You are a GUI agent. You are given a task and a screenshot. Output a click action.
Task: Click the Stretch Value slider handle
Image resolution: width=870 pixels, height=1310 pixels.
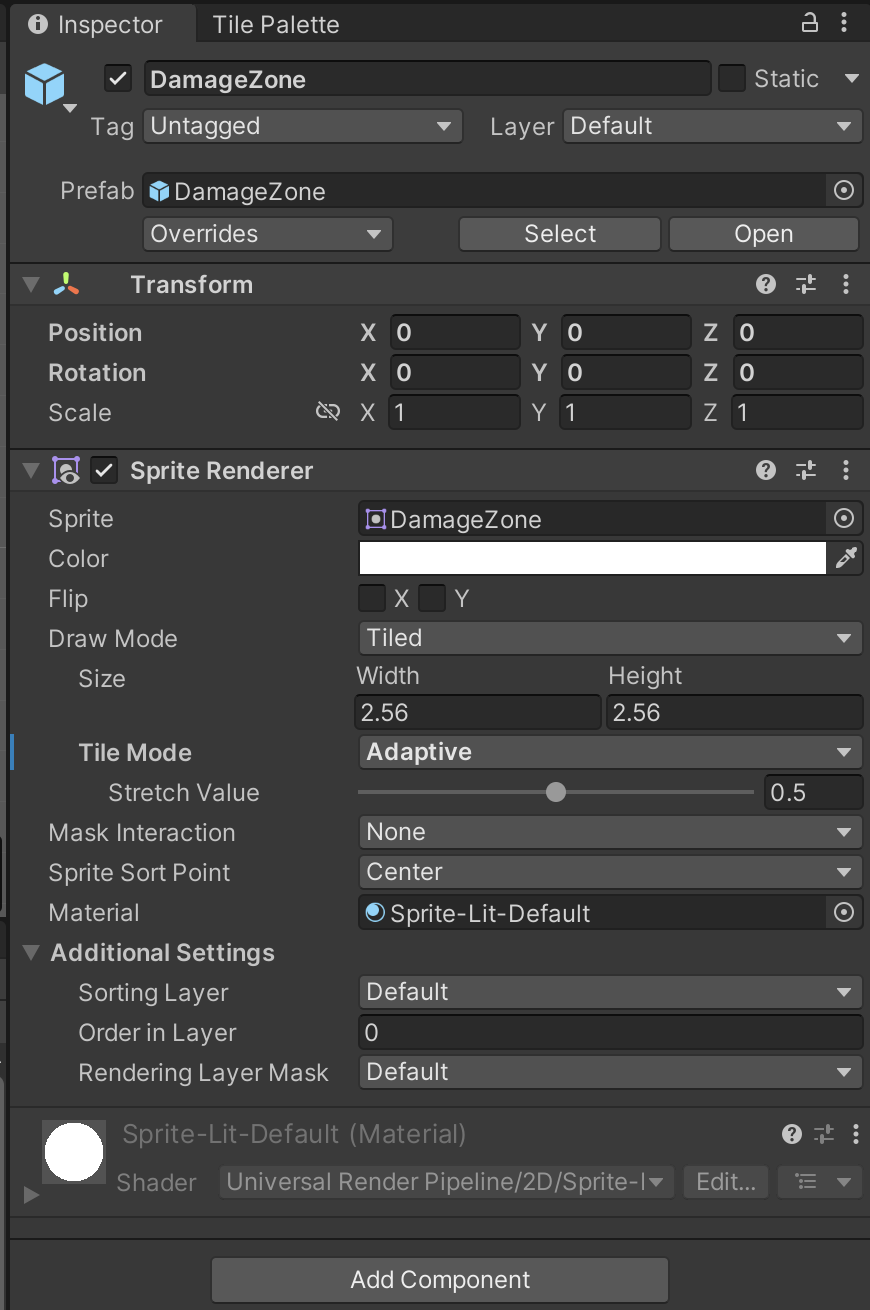click(x=556, y=792)
